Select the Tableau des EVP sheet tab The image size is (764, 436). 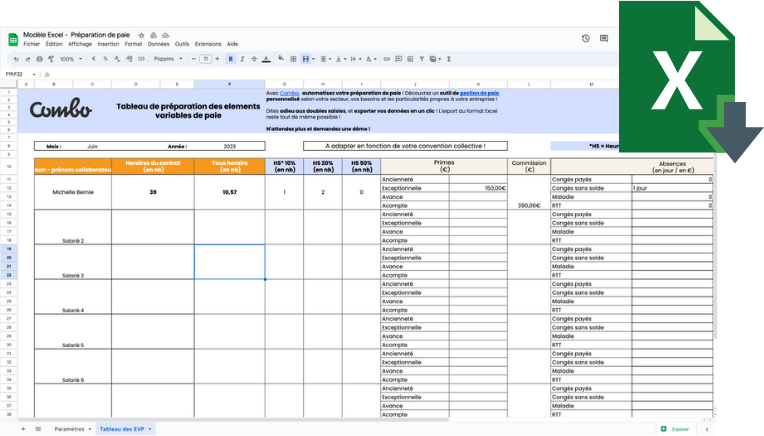[125, 429]
